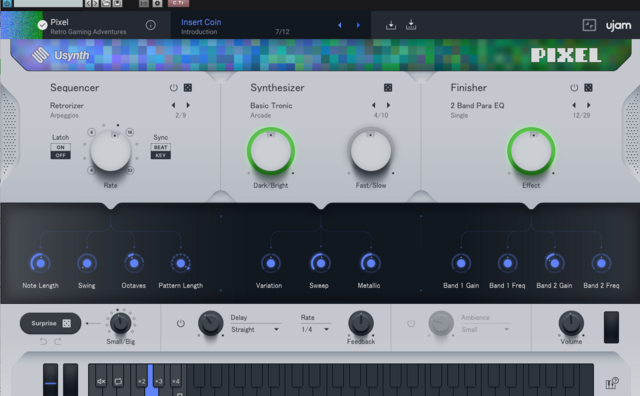The width and height of the screenshot is (640, 396).
Task: Set Sync to BEAT
Action: (160, 147)
